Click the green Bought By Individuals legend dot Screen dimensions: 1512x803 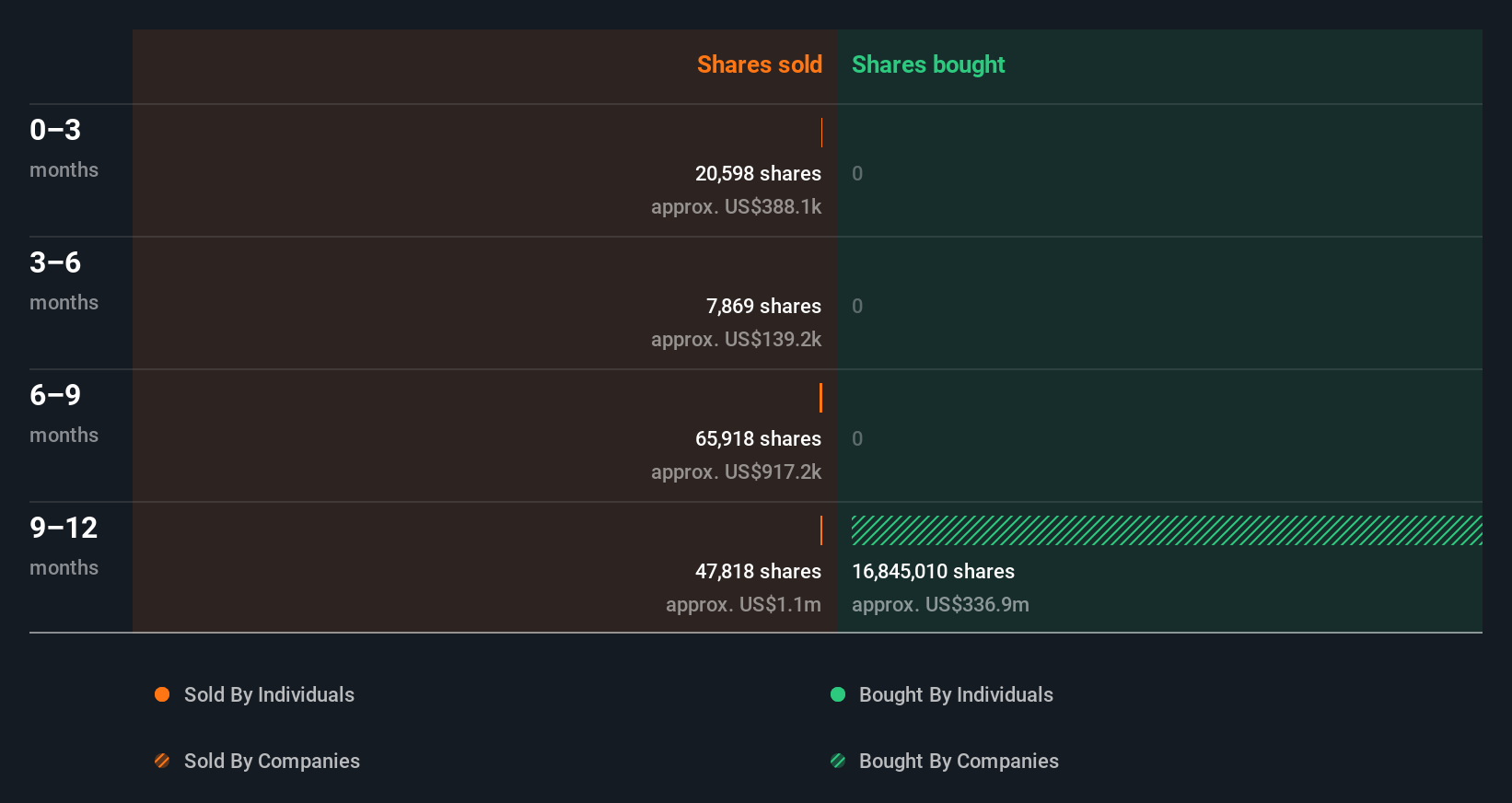click(838, 694)
